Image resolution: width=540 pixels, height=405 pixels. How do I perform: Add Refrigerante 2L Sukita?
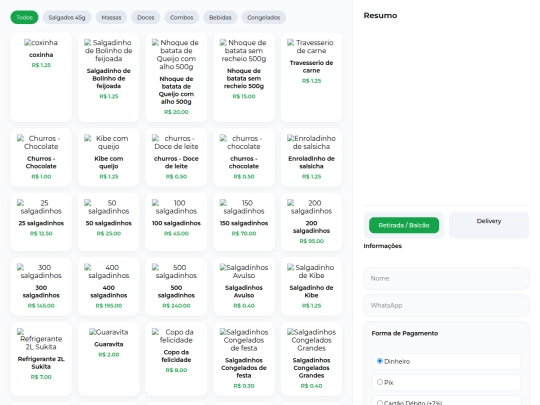[x=41, y=359]
